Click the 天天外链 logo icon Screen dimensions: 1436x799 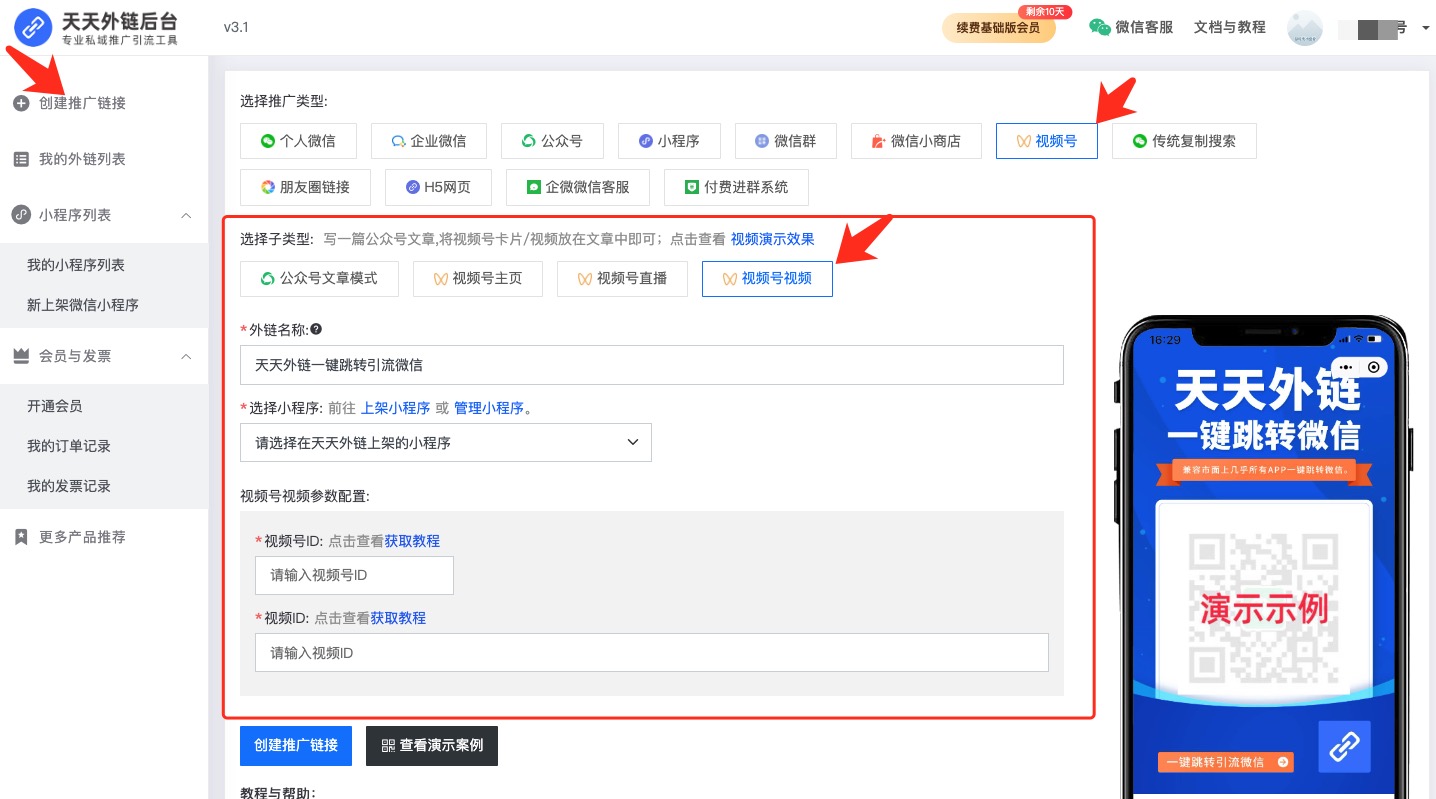point(34,27)
